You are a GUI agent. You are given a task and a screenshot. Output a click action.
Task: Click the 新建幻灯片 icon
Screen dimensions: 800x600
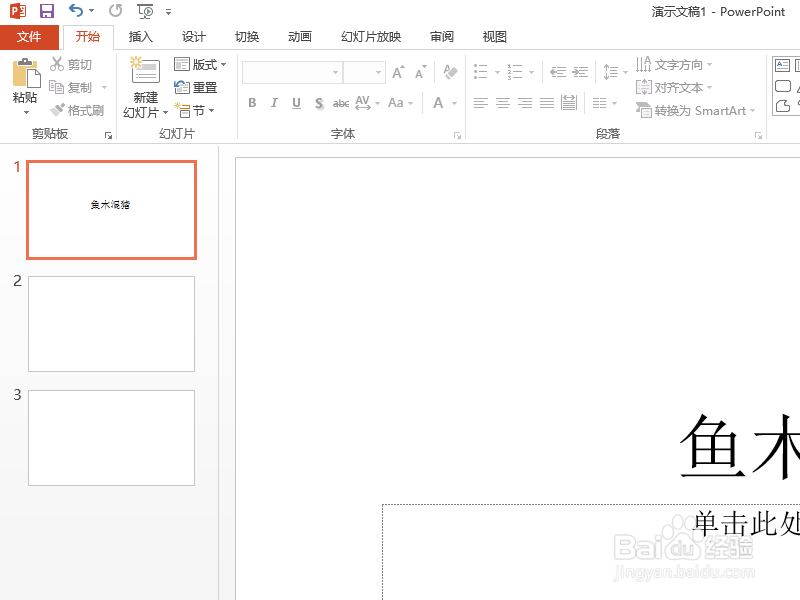click(145, 71)
